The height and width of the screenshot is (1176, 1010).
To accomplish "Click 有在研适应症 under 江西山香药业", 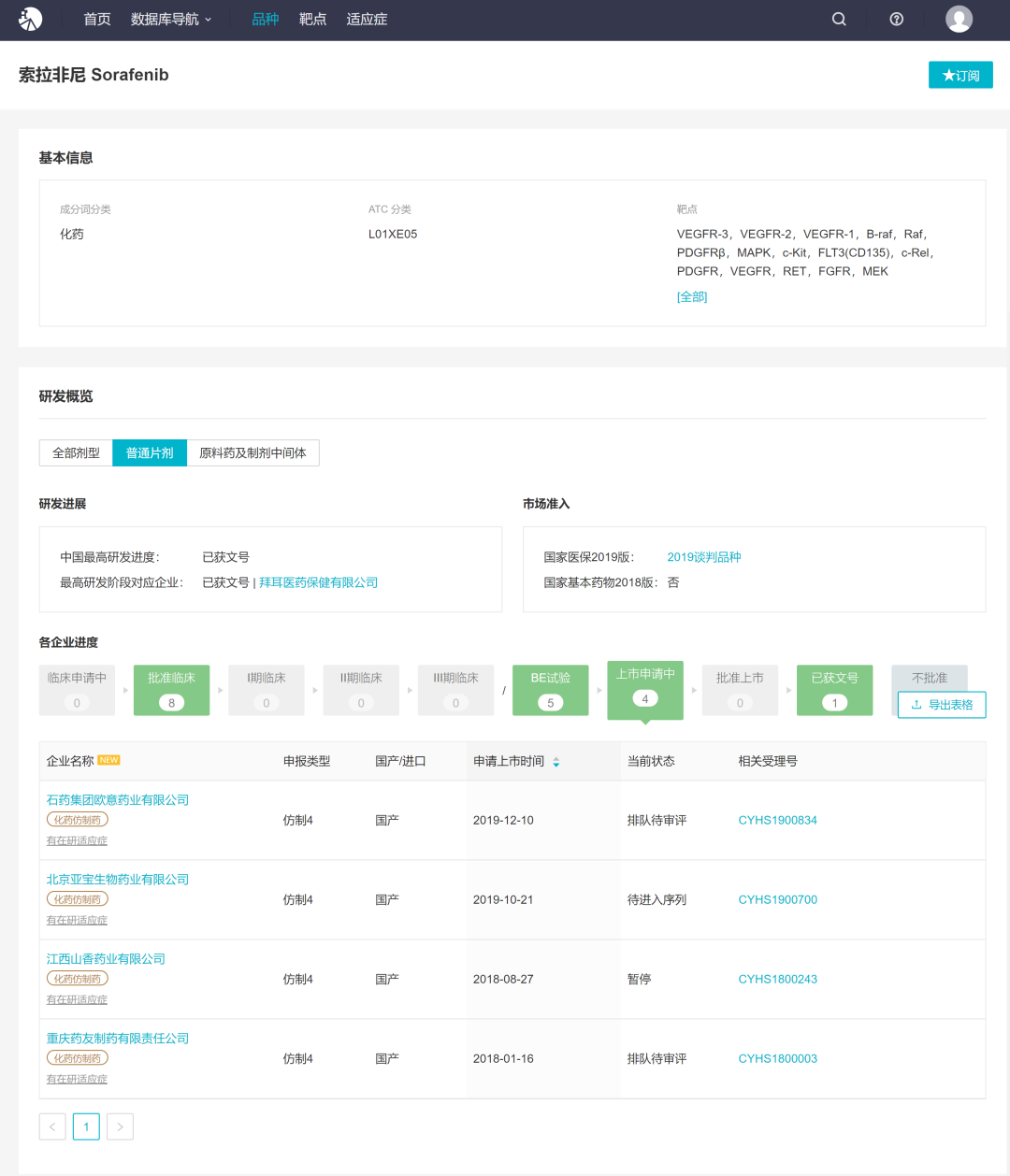I will tap(77, 999).
